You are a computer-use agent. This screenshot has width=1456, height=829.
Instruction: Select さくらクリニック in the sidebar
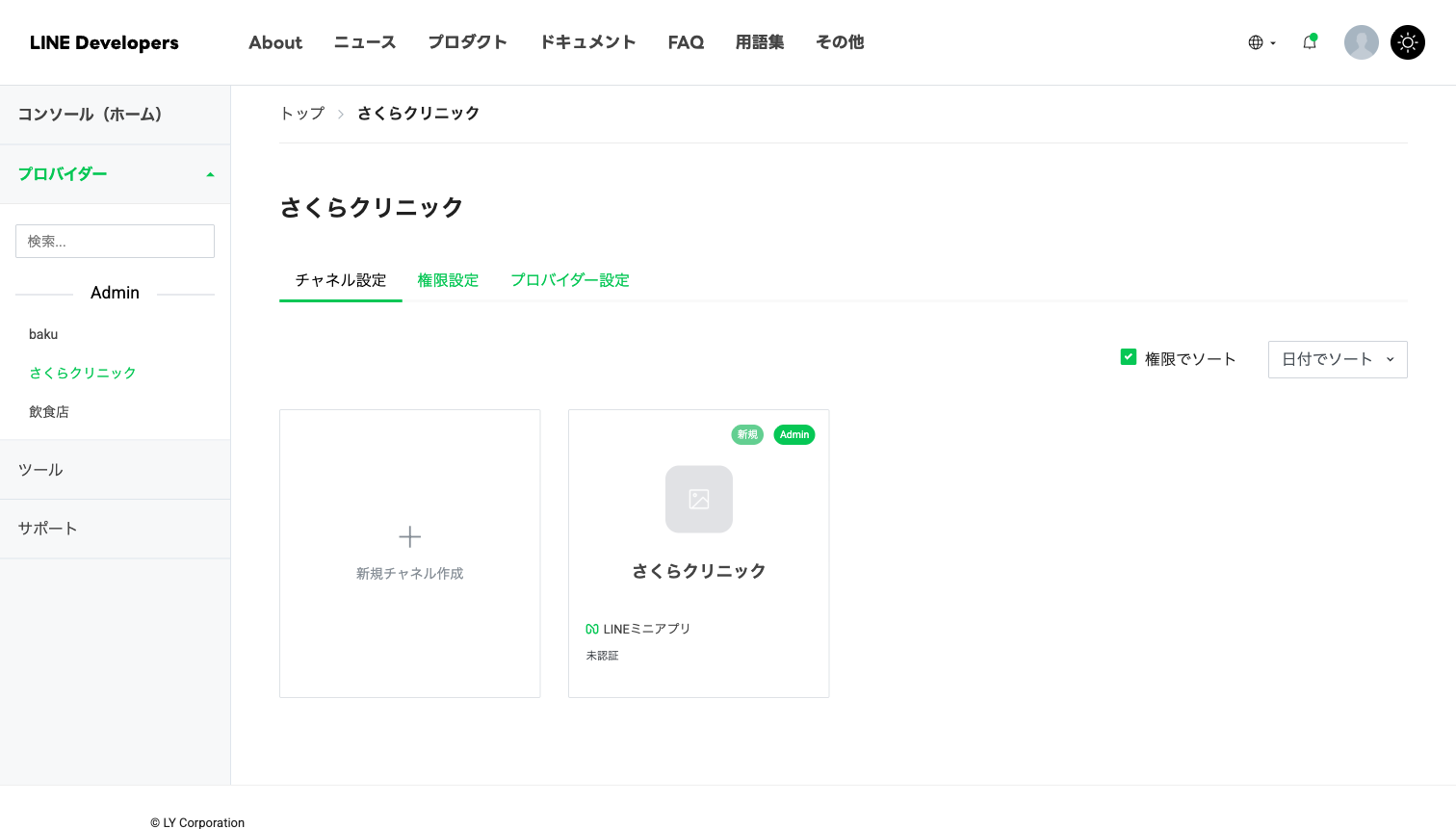(x=83, y=373)
